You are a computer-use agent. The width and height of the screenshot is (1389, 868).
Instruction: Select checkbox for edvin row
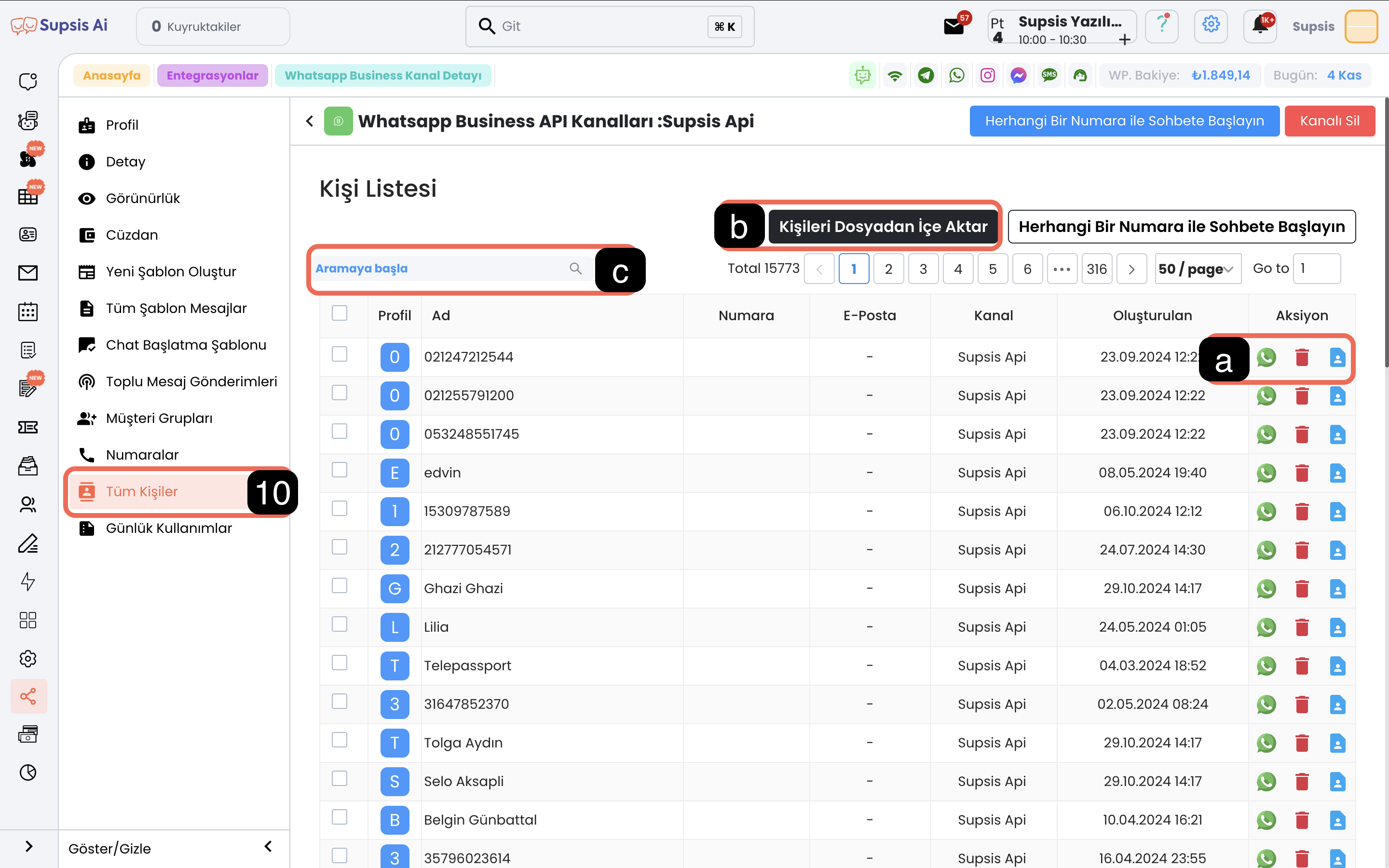pos(340,470)
